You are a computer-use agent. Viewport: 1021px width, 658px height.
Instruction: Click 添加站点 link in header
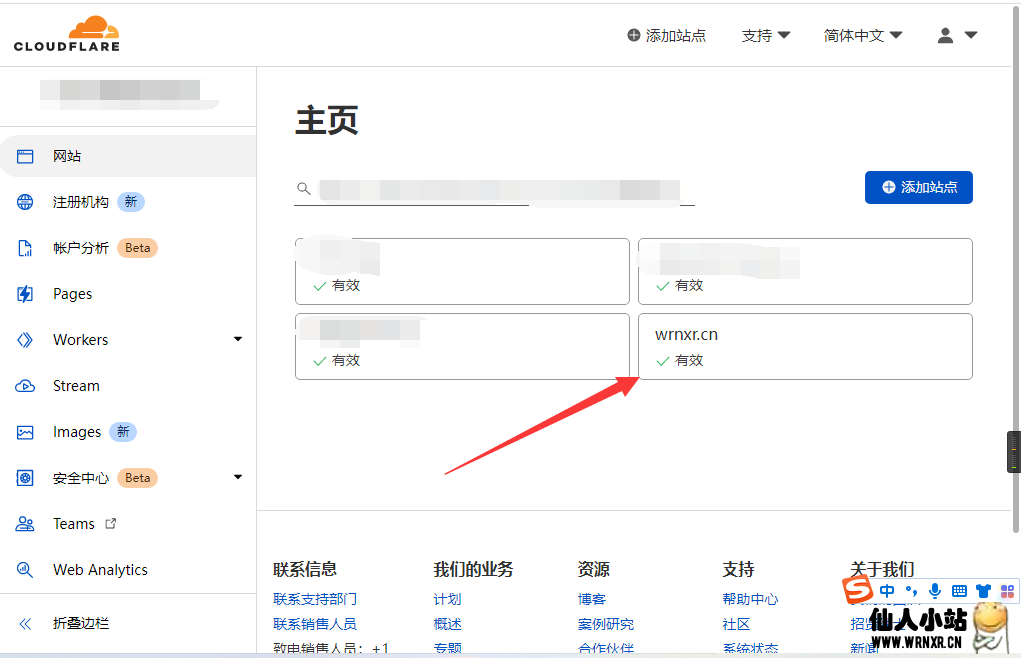tap(667, 35)
